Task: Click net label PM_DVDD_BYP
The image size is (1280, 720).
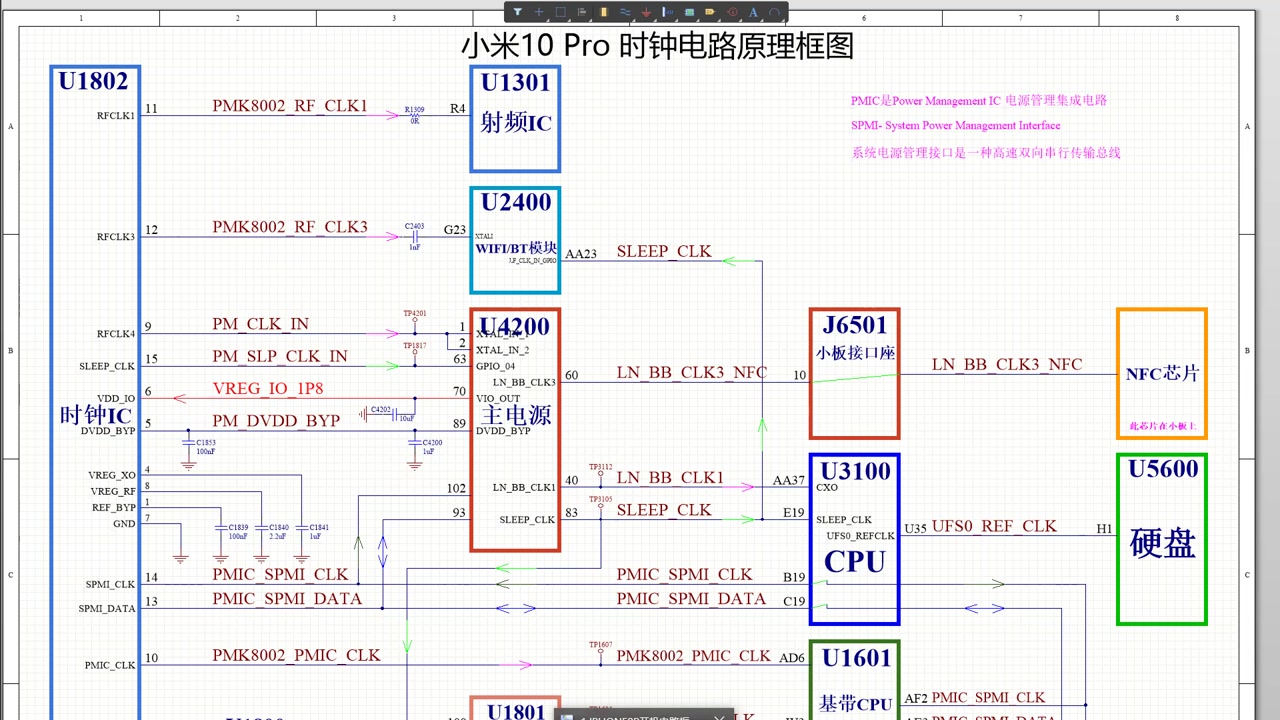Action: pos(276,421)
